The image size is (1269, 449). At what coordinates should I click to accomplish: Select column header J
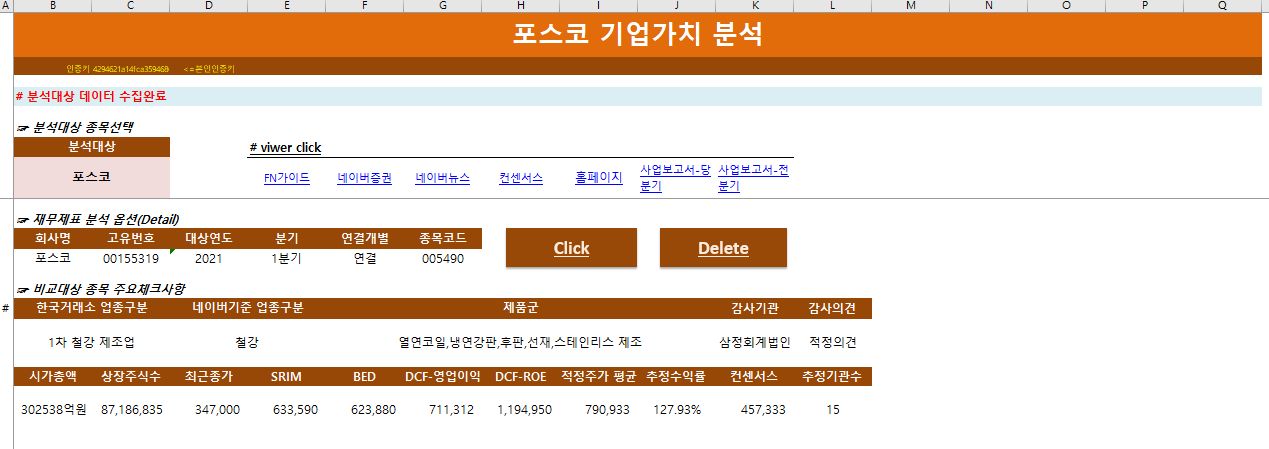click(x=677, y=6)
